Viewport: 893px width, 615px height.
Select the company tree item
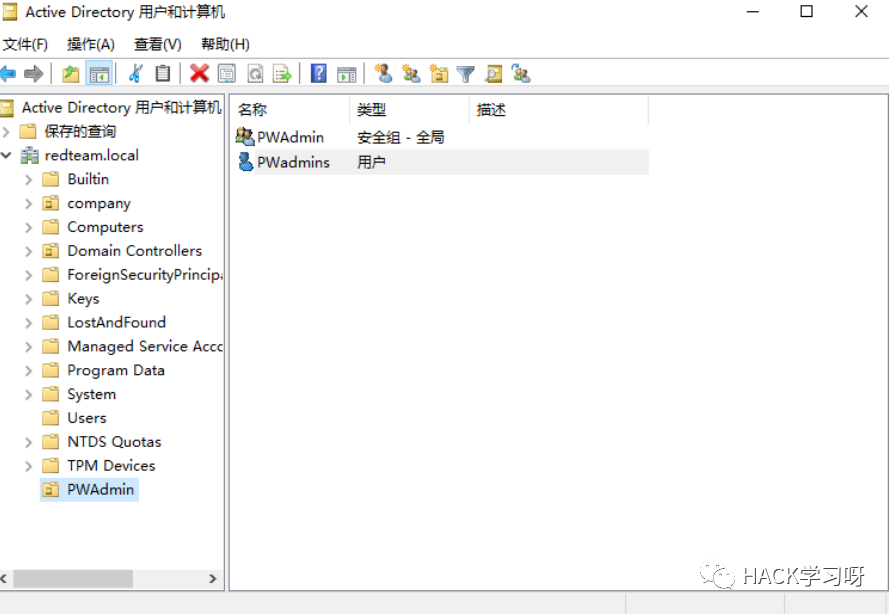pyautogui.click(x=99, y=203)
